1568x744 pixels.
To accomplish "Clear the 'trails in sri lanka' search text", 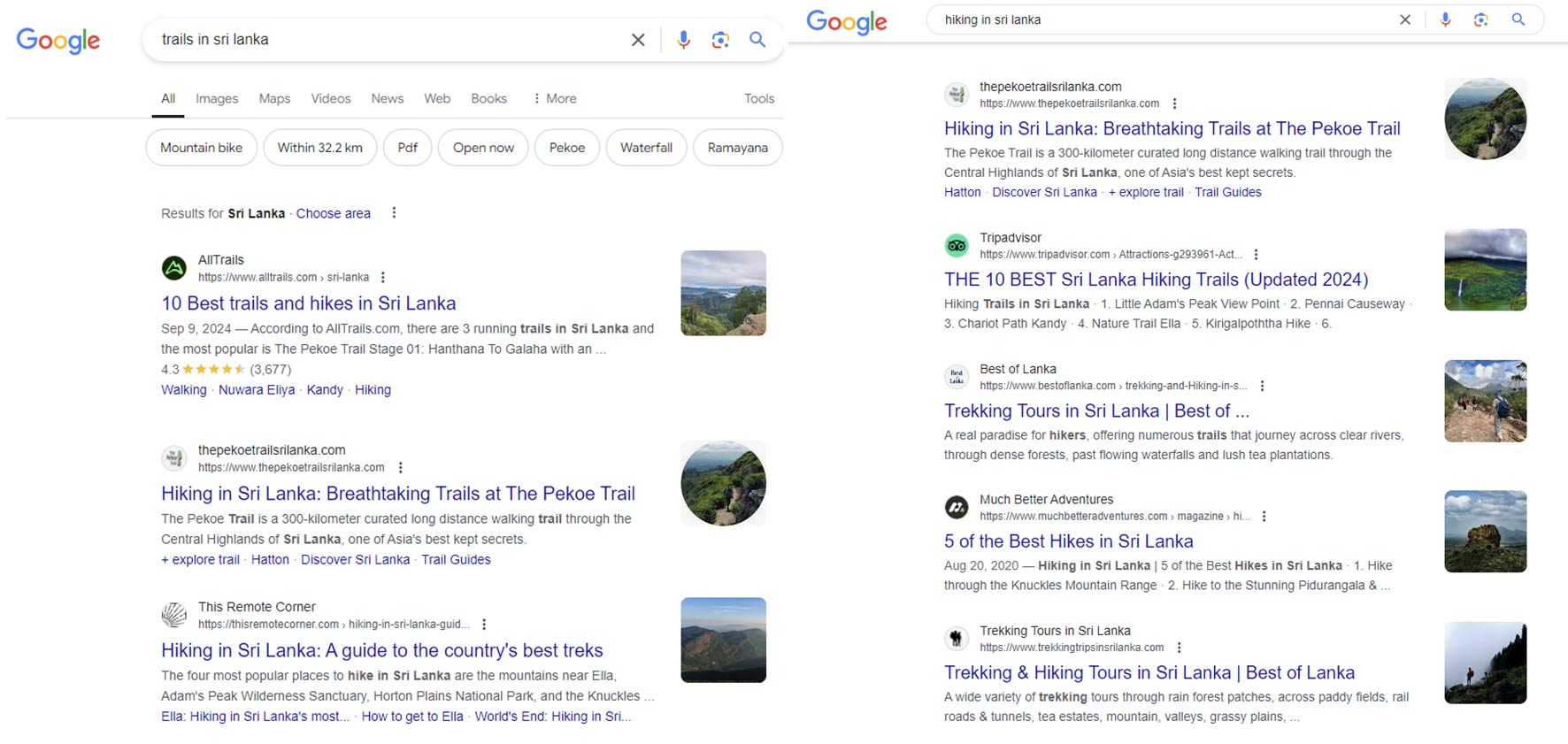I will coord(637,40).
